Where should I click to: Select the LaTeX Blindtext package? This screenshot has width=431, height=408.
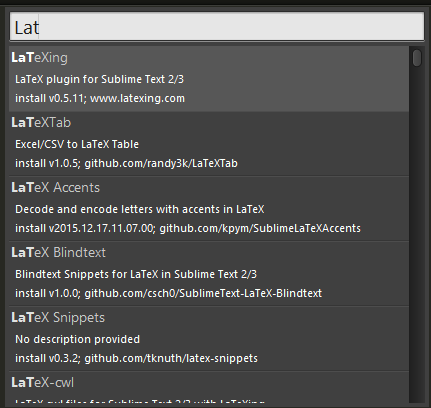point(209,274)
